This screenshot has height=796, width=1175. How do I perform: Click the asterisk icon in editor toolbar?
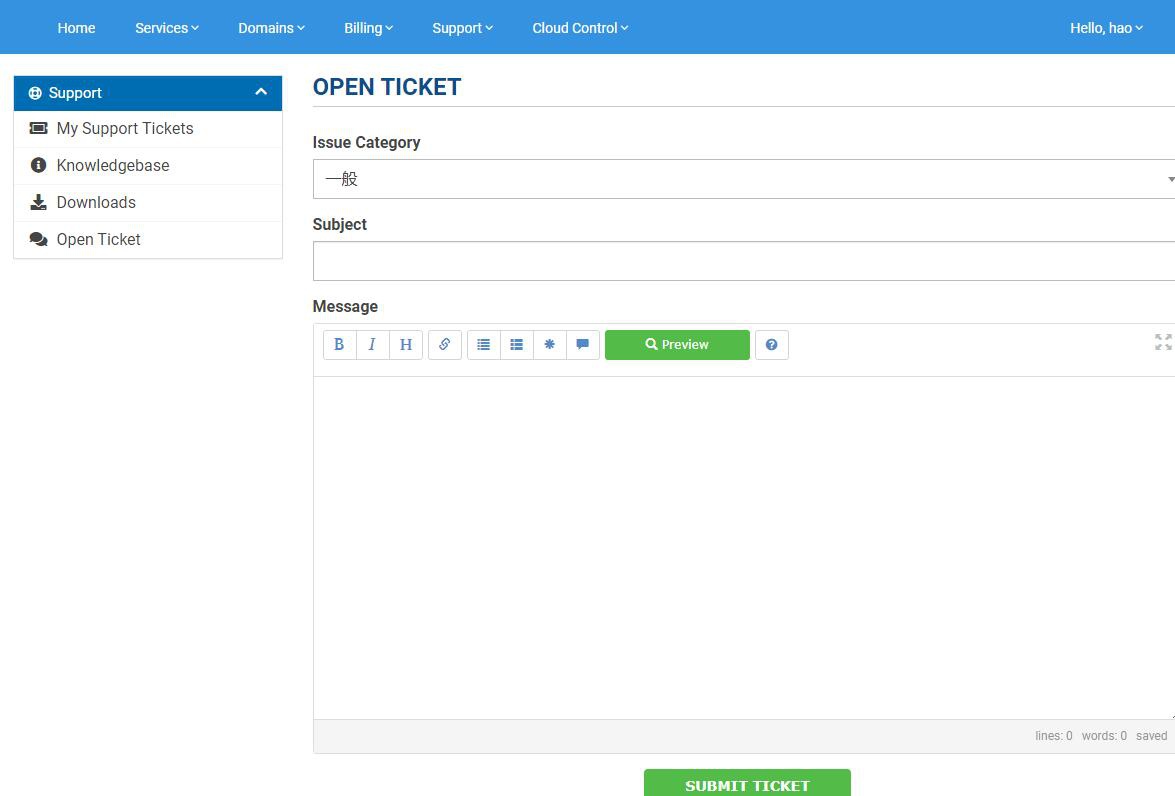550,345
